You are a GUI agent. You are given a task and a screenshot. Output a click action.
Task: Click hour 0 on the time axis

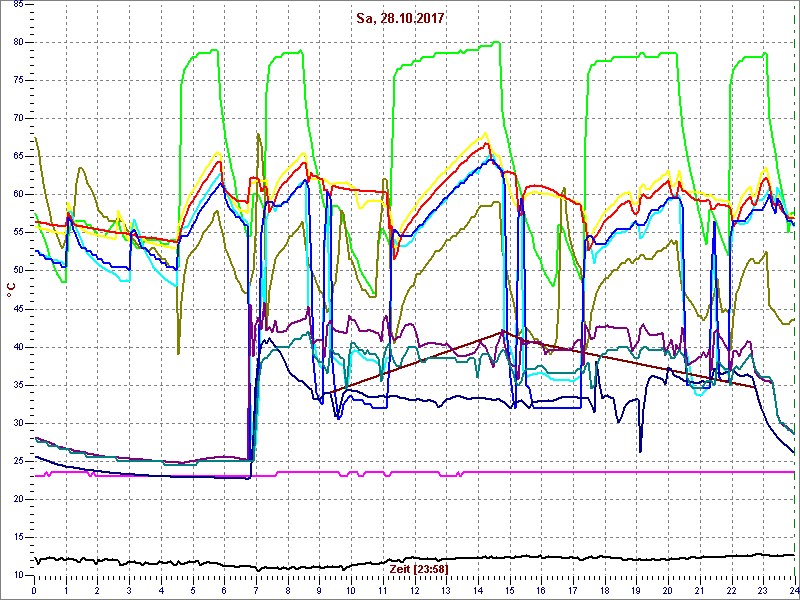[x=34, y=590]
